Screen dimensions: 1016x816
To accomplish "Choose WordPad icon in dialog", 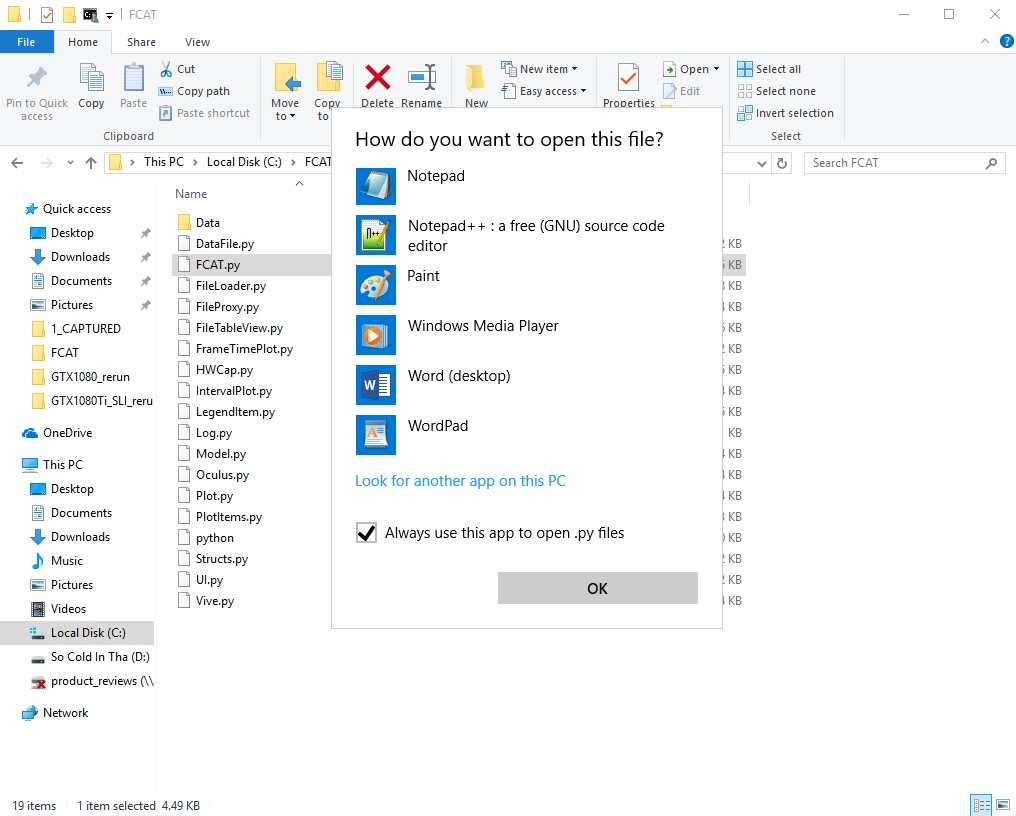I will tap(376, 435).
